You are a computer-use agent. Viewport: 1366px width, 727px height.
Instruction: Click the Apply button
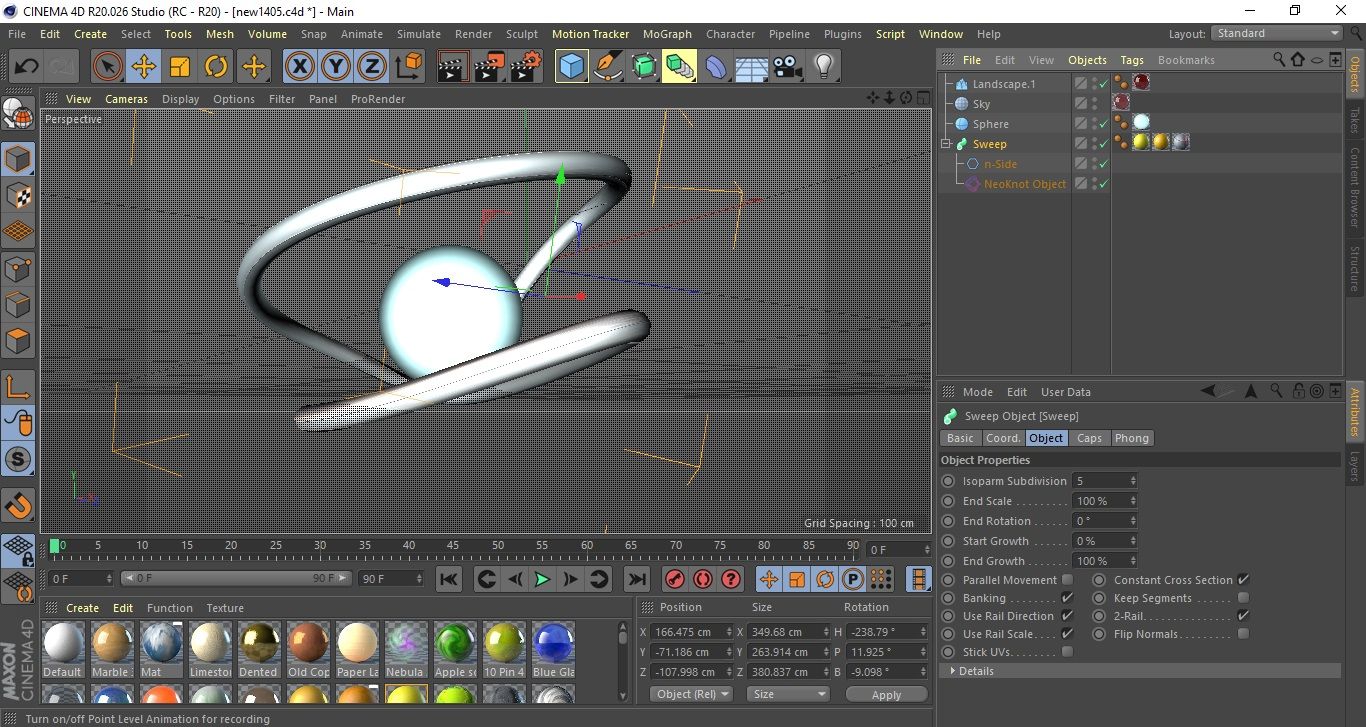(886, 694)
